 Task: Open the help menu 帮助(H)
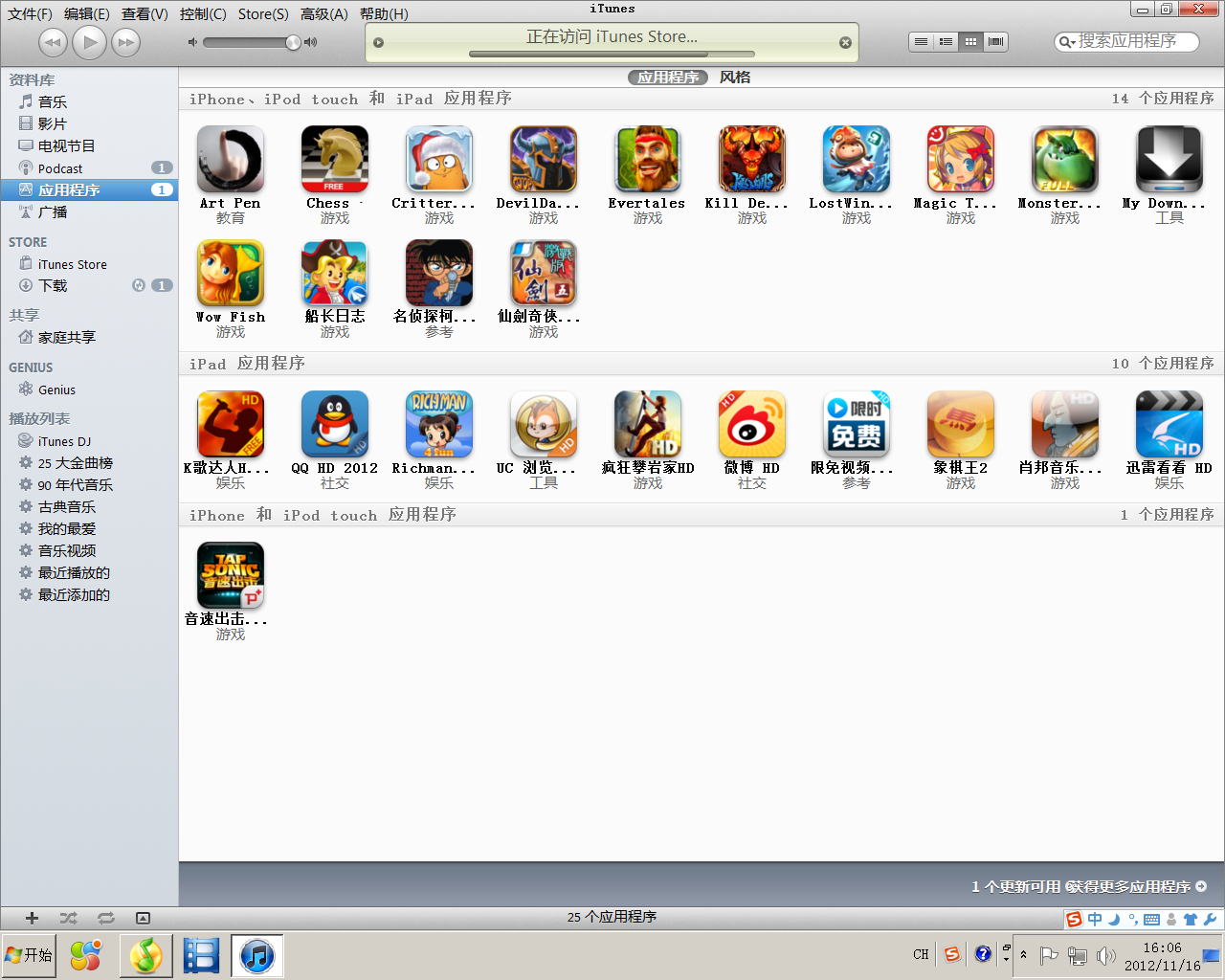(x=384, y=13)
